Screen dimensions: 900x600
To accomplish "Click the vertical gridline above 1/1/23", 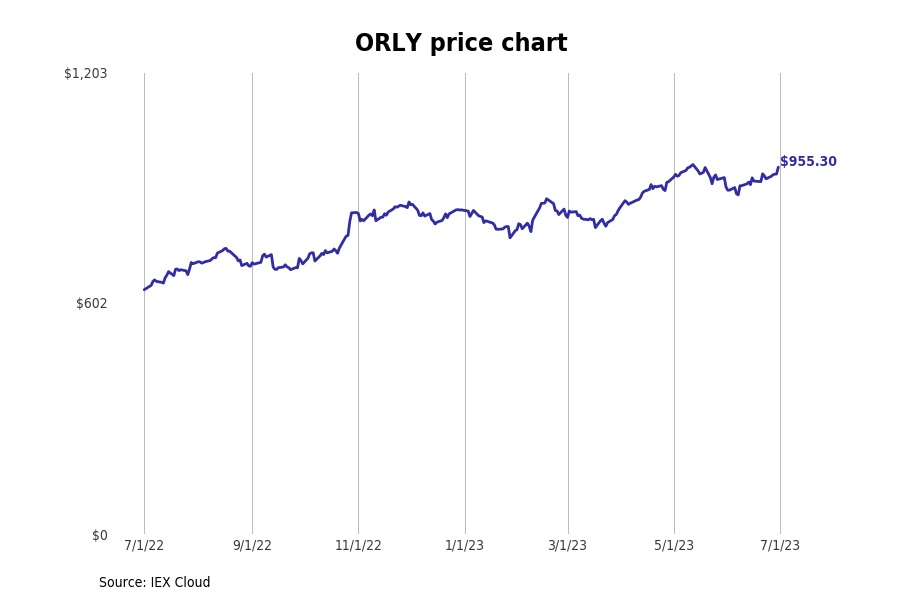I will pyautogui.click(x=465, y=400).
